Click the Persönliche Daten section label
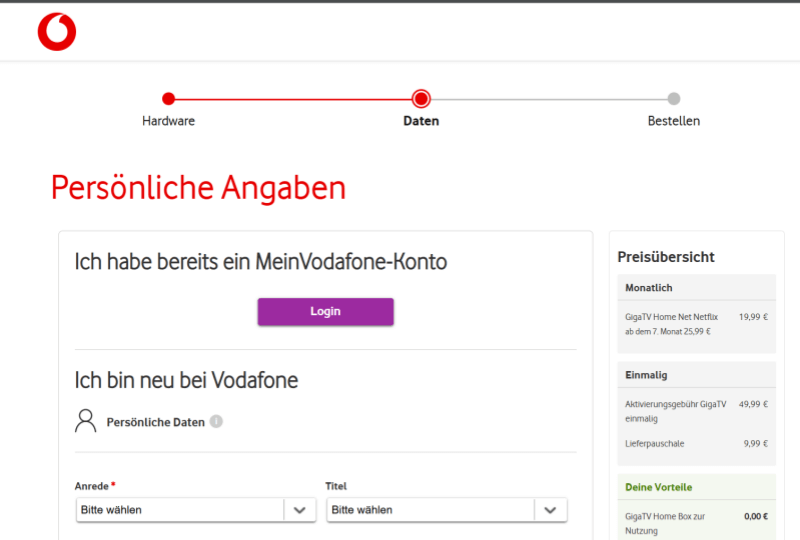Image resolution: width=800 pixels, height=540 pixels. (156, 422)
